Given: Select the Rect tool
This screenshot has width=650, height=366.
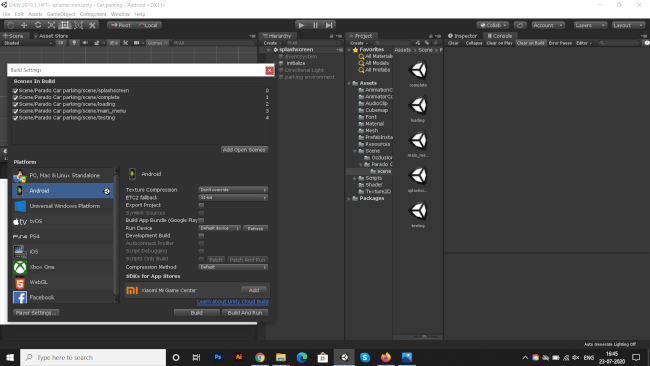Looking at the screenshot, I should (65, 25).
